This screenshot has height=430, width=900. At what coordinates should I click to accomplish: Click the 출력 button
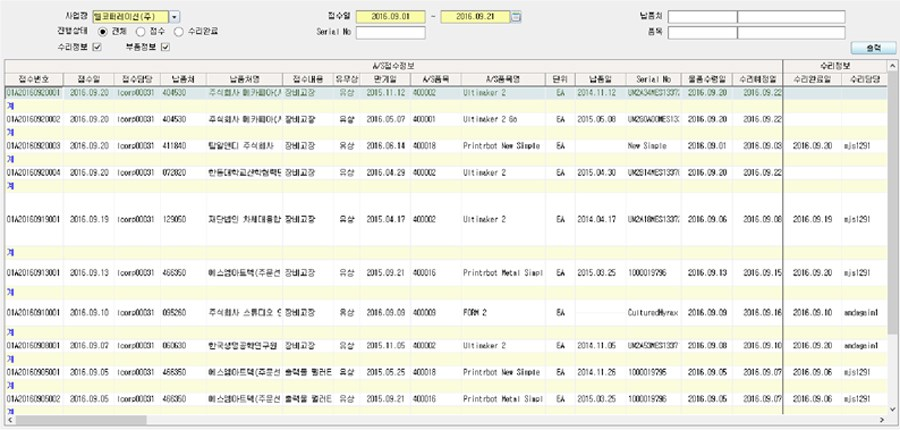(x=873, y=49)
